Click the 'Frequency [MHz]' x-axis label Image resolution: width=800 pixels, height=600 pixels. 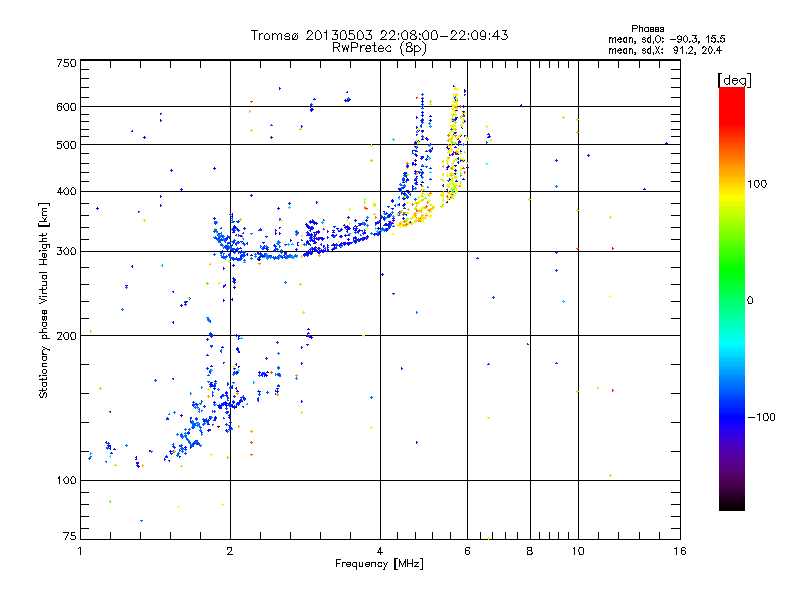pos(379,564)
